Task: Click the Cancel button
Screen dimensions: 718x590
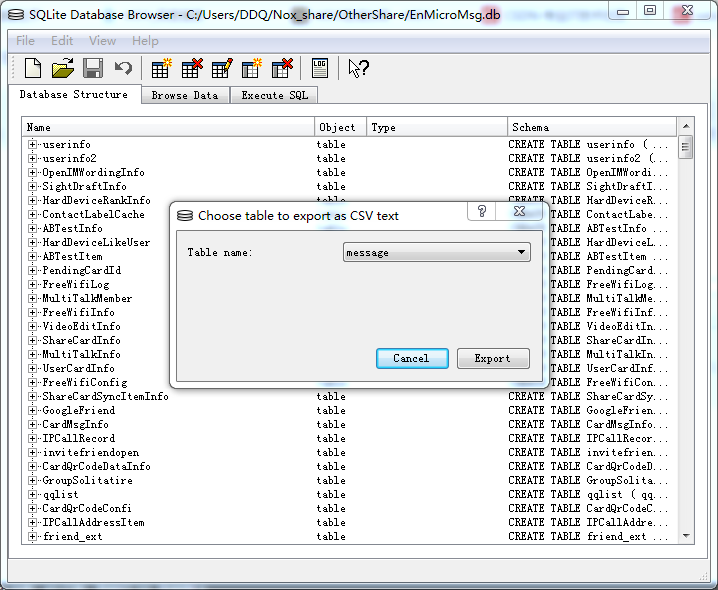Action: pyautogui.click(x=412, y=358)
